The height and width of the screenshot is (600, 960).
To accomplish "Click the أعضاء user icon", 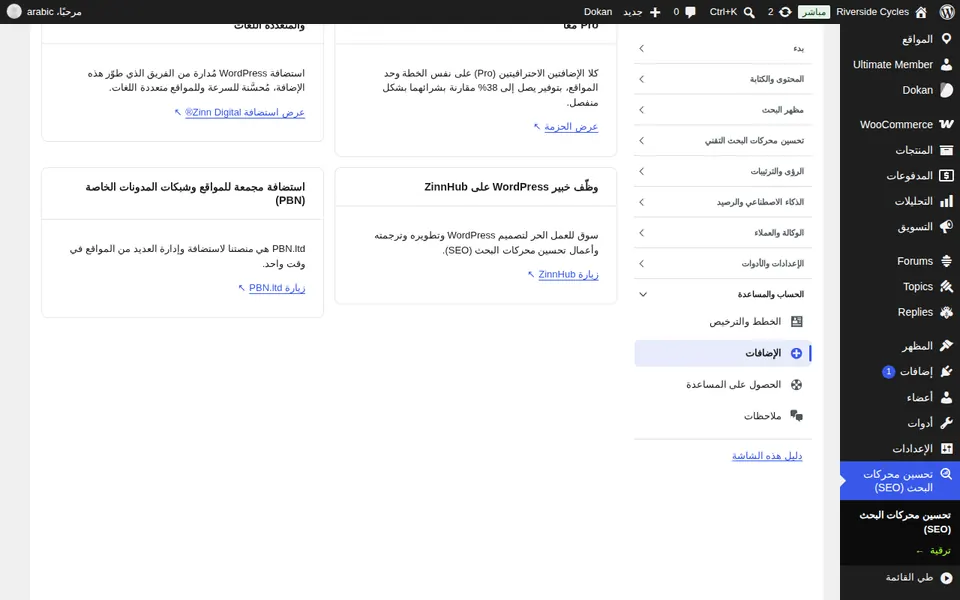I will point(947,397).
